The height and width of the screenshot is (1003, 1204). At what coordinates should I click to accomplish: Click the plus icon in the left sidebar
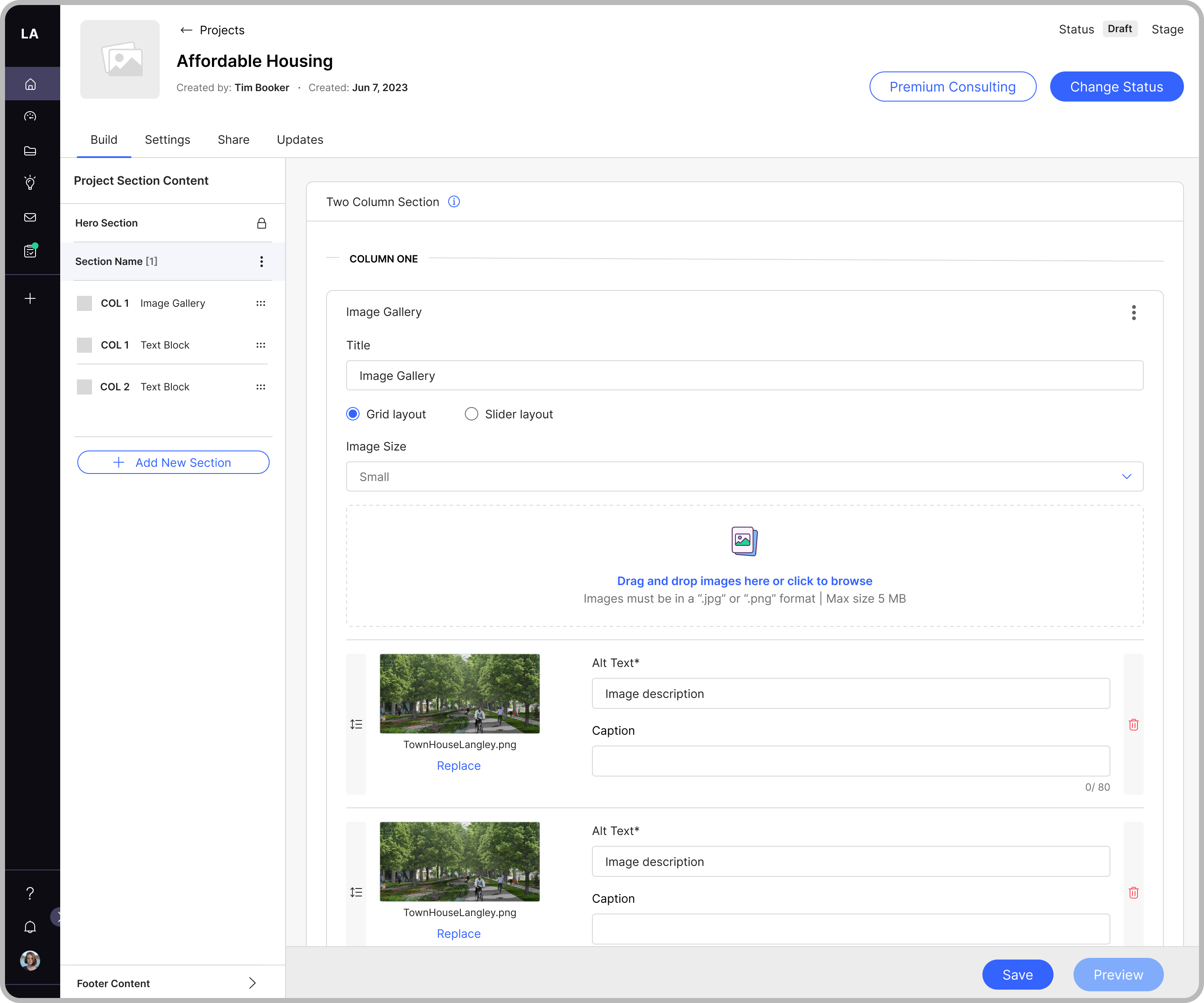[x=31, y=299]
